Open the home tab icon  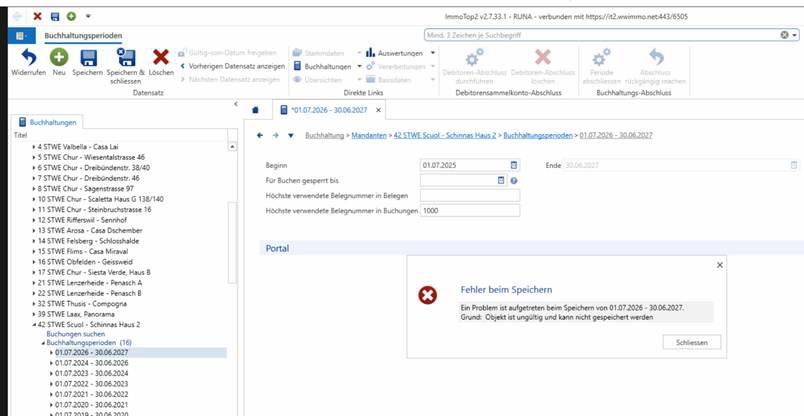[256, 110]
